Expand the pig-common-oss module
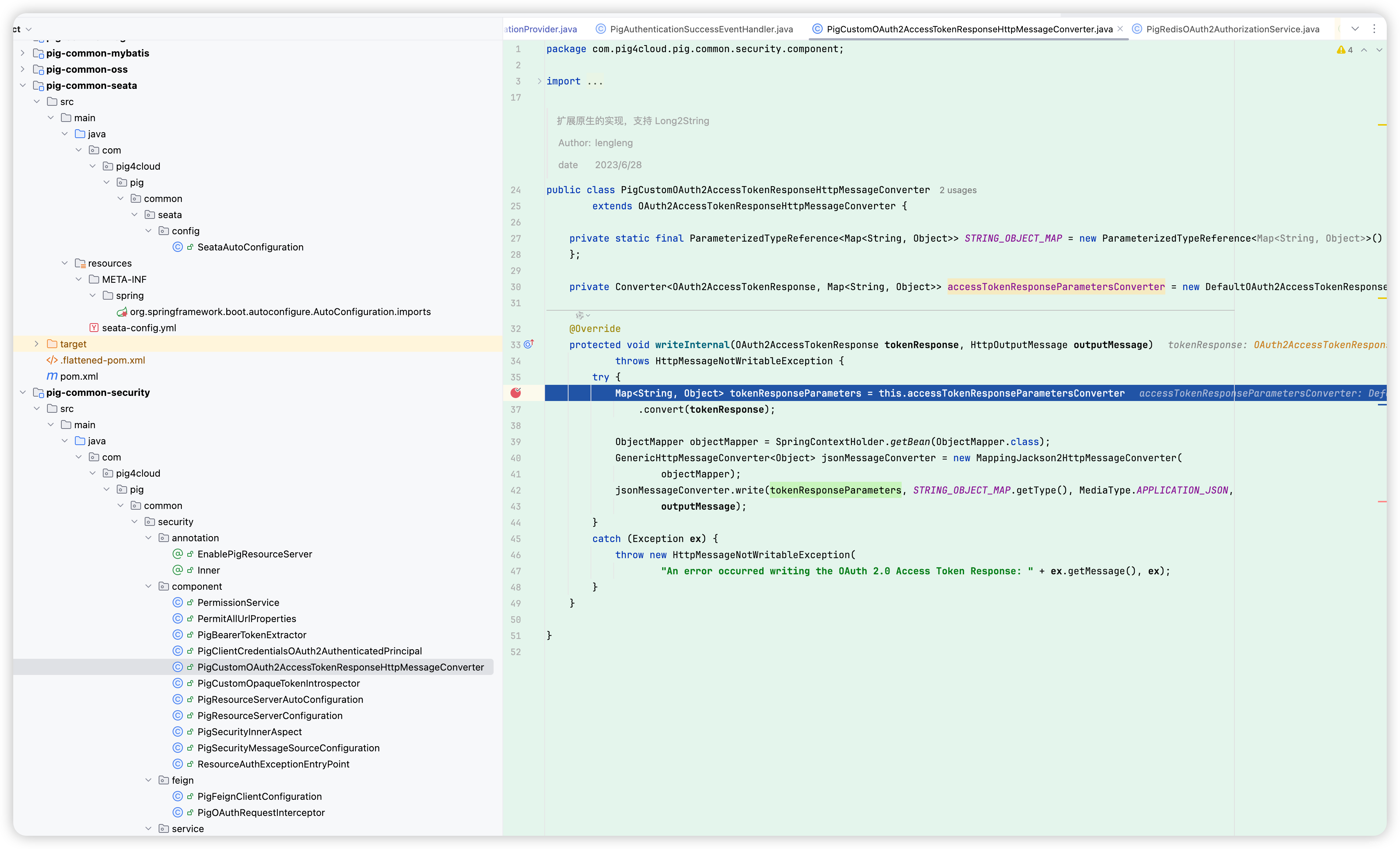 23,69
